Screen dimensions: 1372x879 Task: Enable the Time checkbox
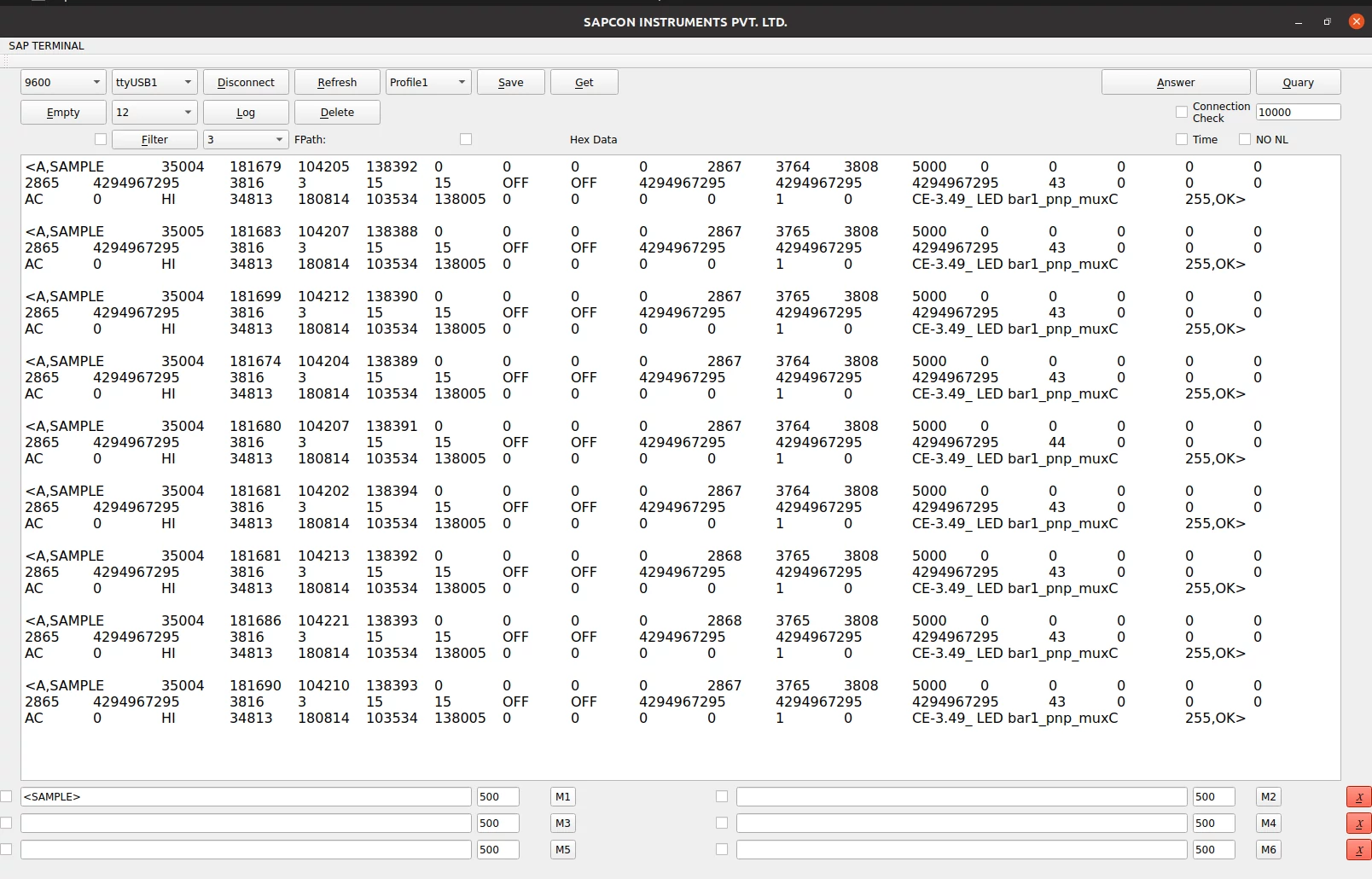[x=1182, y=139]
